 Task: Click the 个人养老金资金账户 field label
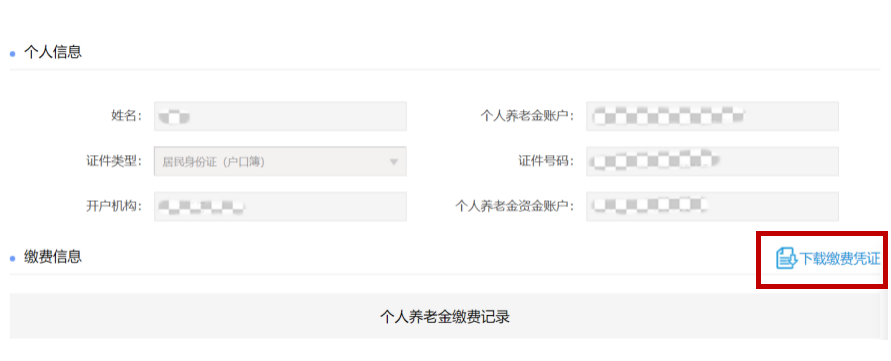pyautogui.click(x=515, y=206)
